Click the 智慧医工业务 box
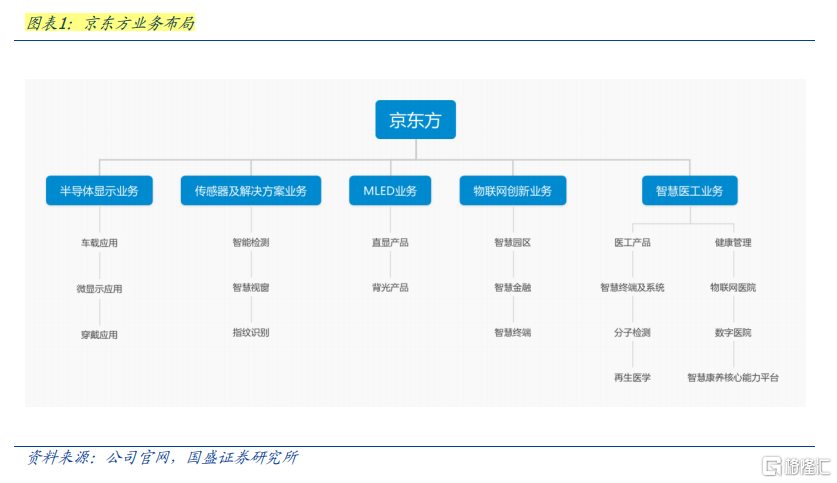 coord(690,191)
